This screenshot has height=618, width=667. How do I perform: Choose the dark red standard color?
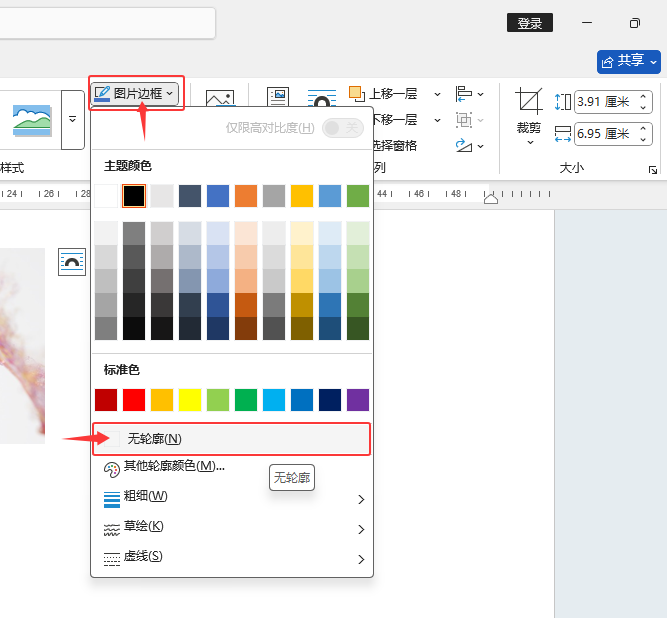click(x=106, y=400)
